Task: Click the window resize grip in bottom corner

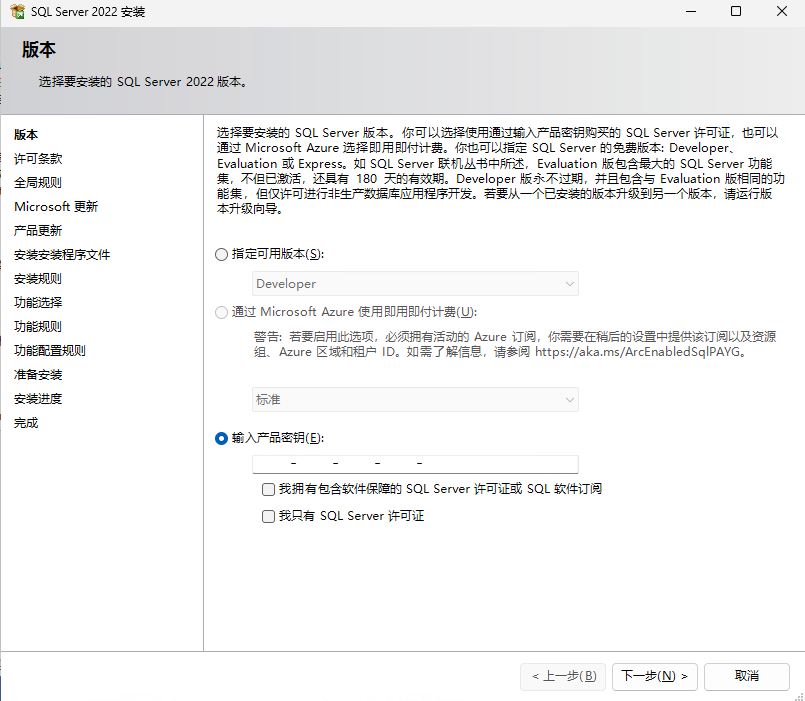Action: pos(799,696)
